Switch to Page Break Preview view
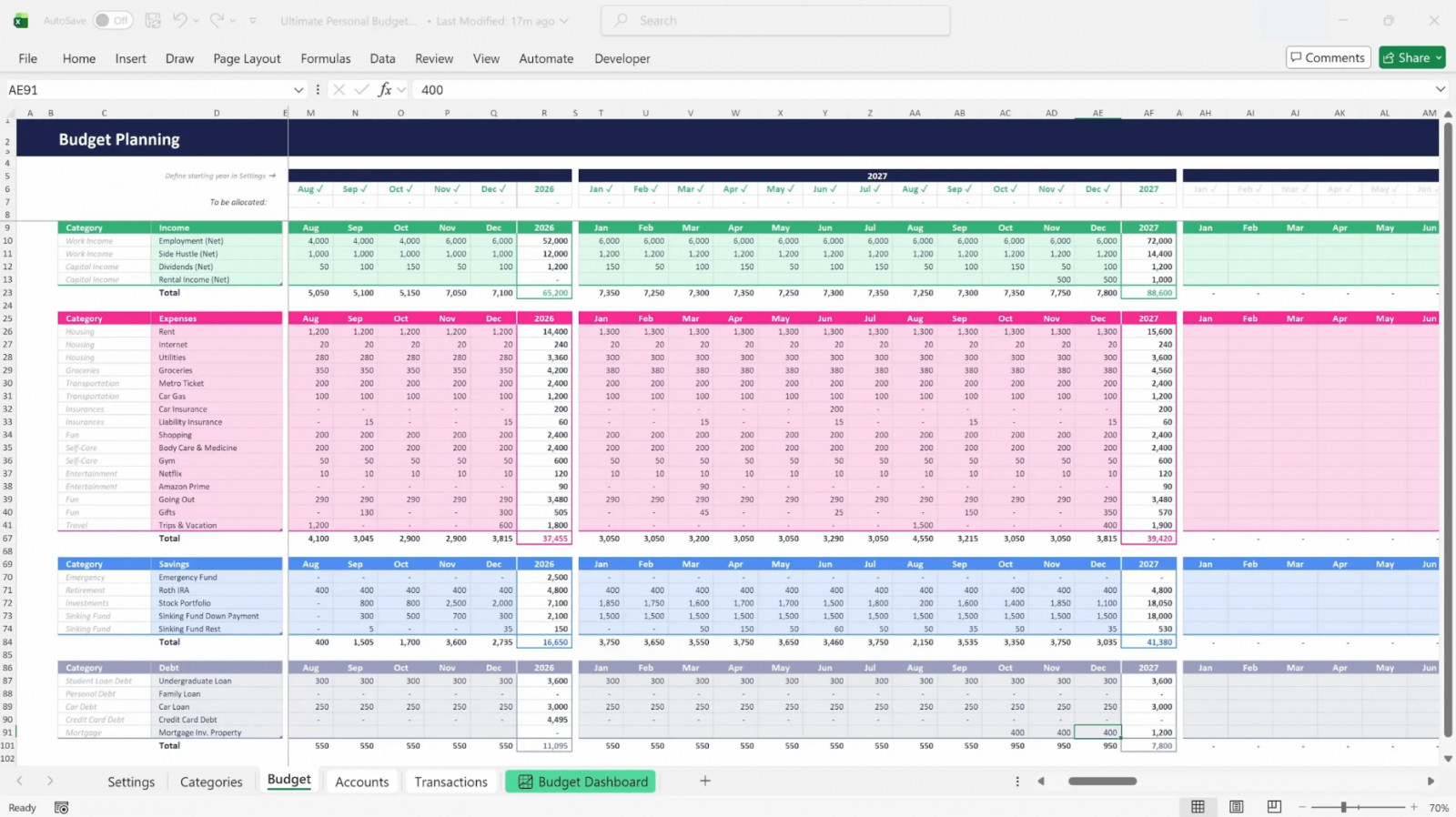 pyautogui.click(x=1274, y=807)
